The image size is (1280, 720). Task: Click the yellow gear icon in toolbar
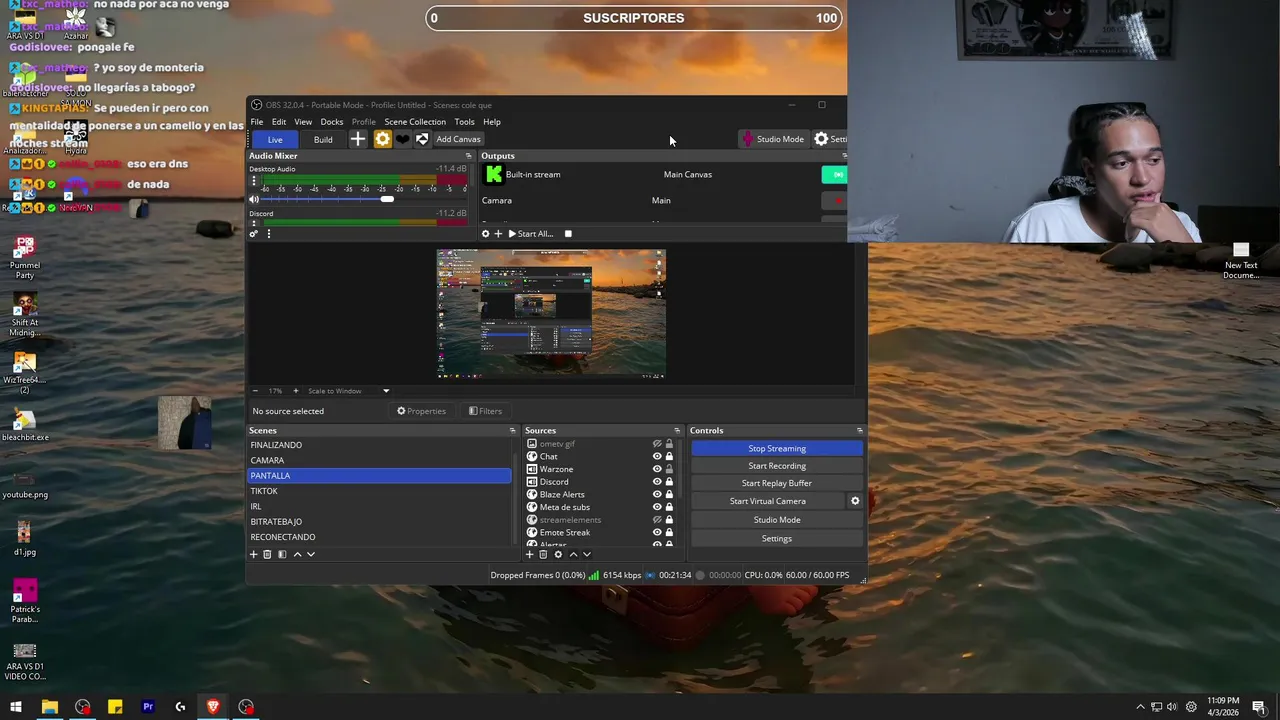(382, 139)
